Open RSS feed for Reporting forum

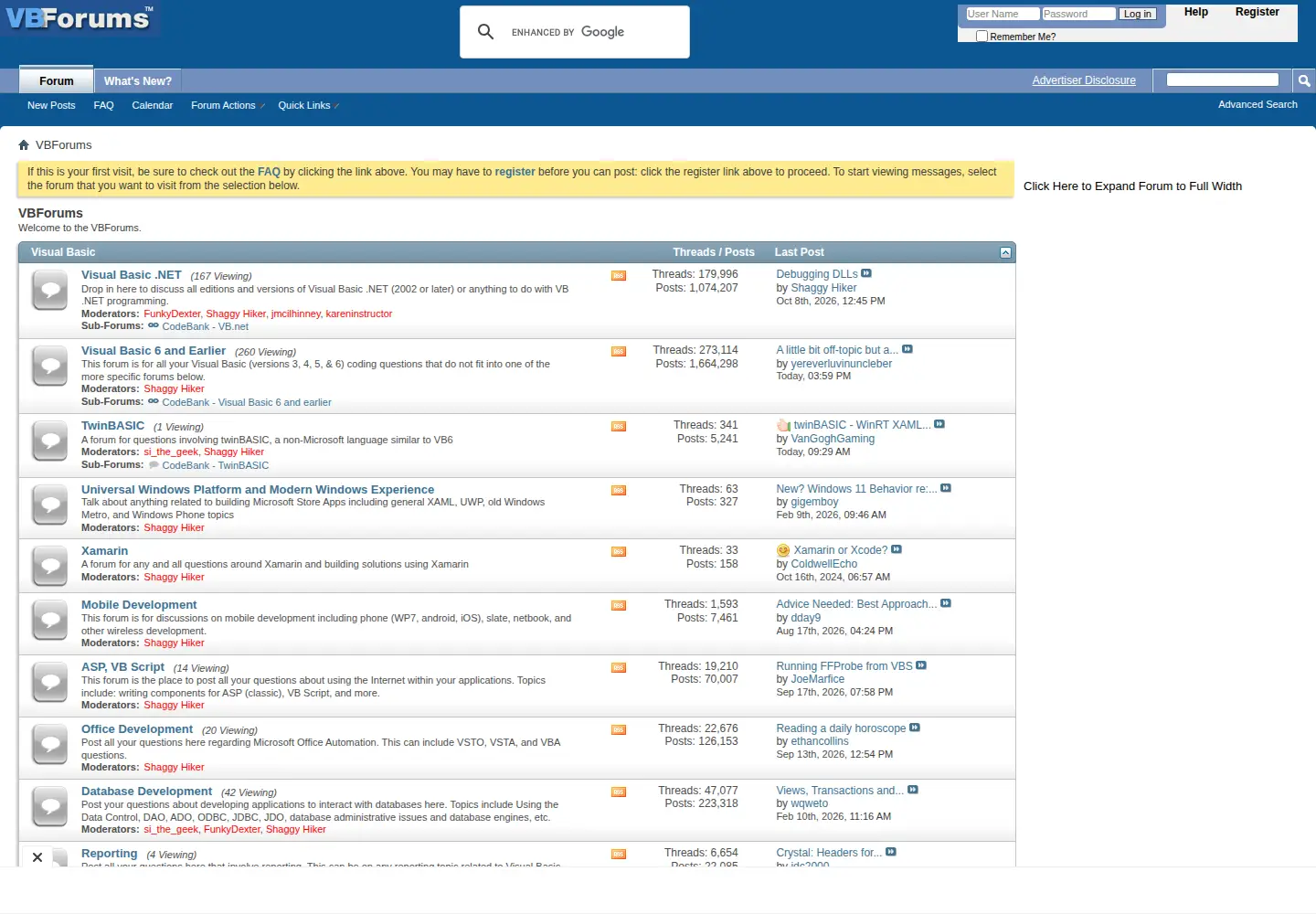[x=619, y=855]
